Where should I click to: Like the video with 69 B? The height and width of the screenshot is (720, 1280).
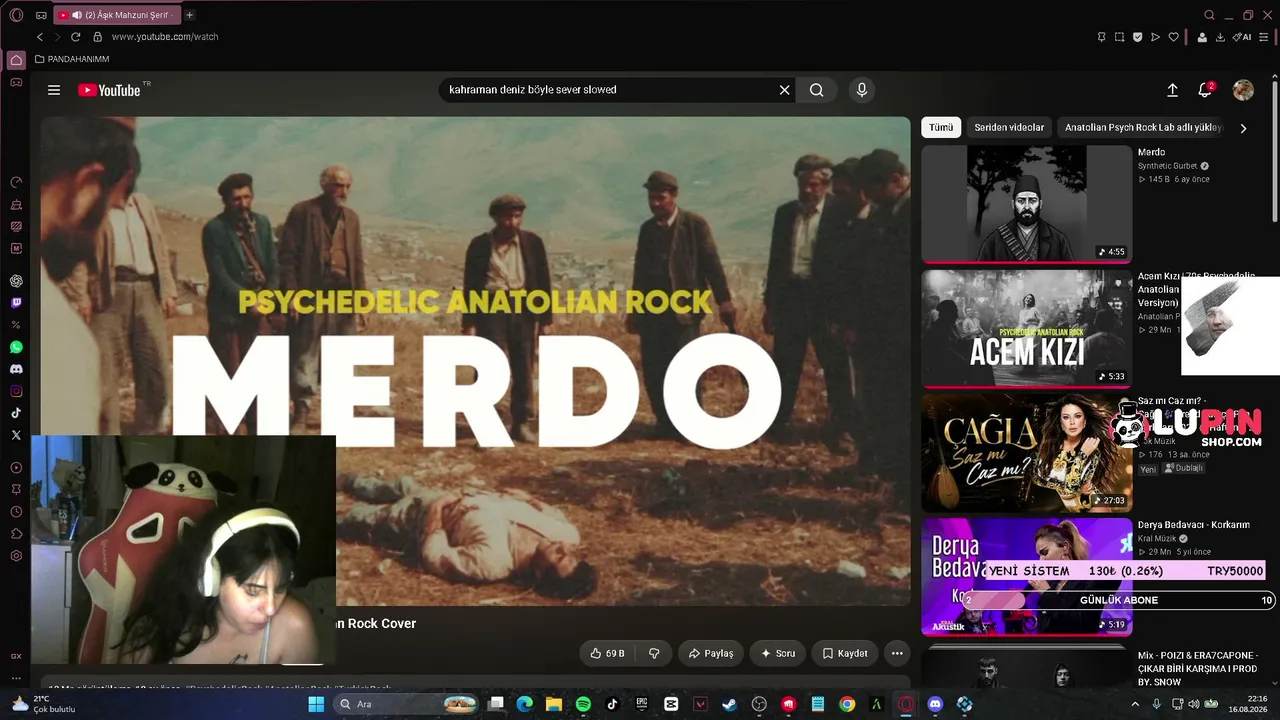(x=607, y=653)
